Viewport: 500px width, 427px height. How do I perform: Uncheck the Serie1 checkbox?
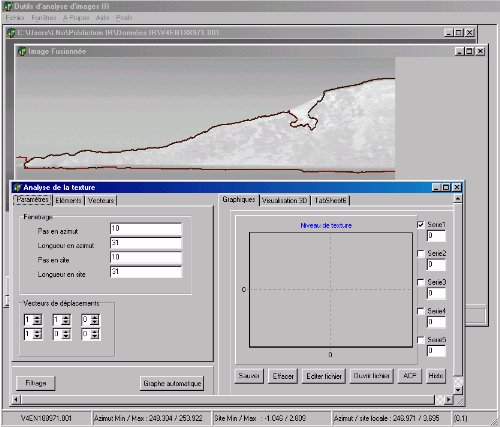click(x=421, y=225)
